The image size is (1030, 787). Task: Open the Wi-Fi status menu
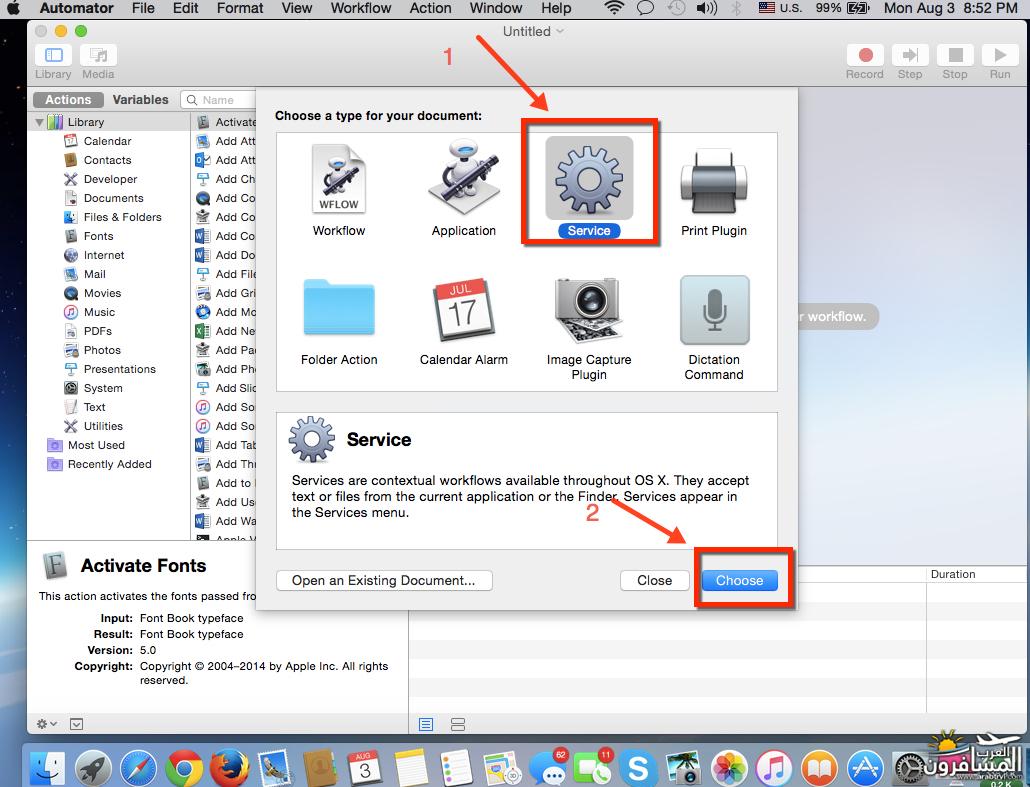click(614, 9)
